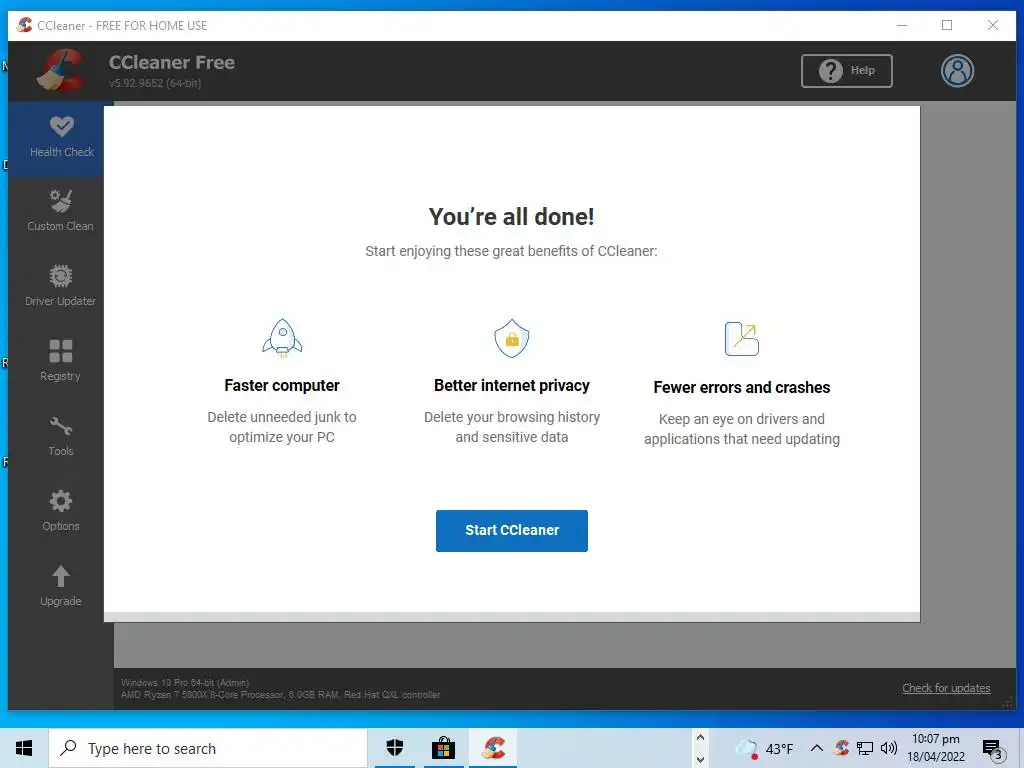
Task: Click the CCleaner title bar icon
Action: [x=24, y=25]
